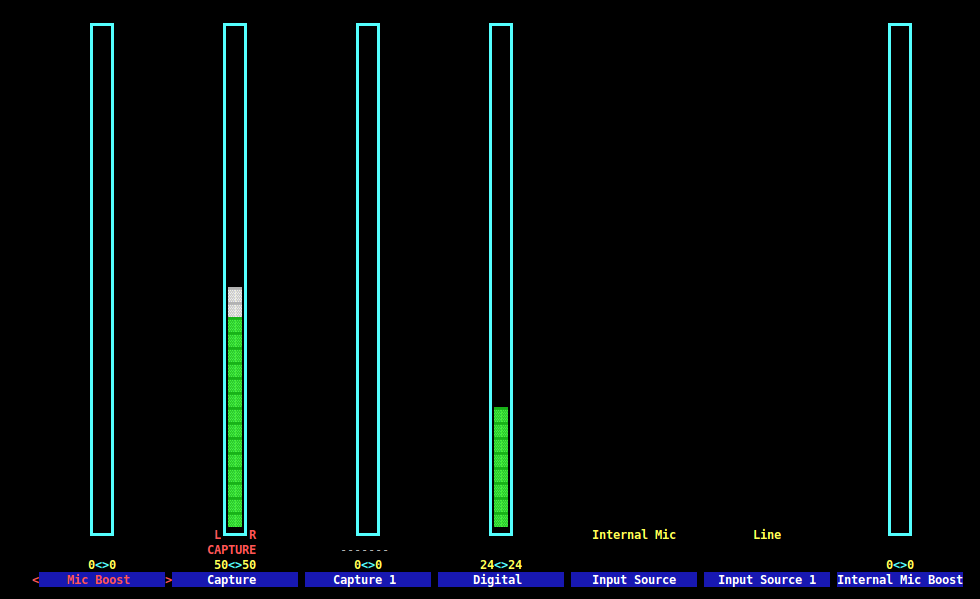980x599 pixels.
Task: Click the left red arrow beside Mic Boost
Action: 36,580
